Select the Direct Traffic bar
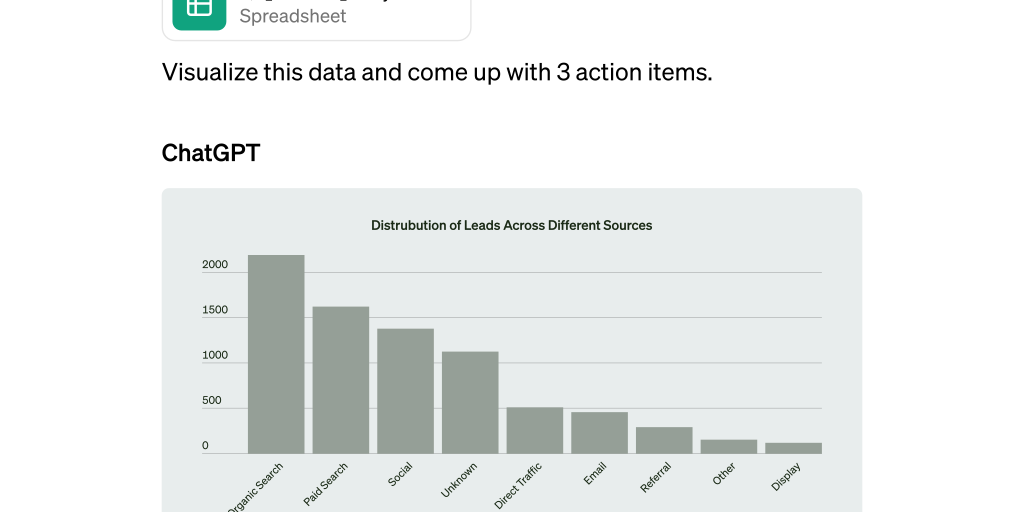Screen dimensions: 1024x512 coord(534,430)
